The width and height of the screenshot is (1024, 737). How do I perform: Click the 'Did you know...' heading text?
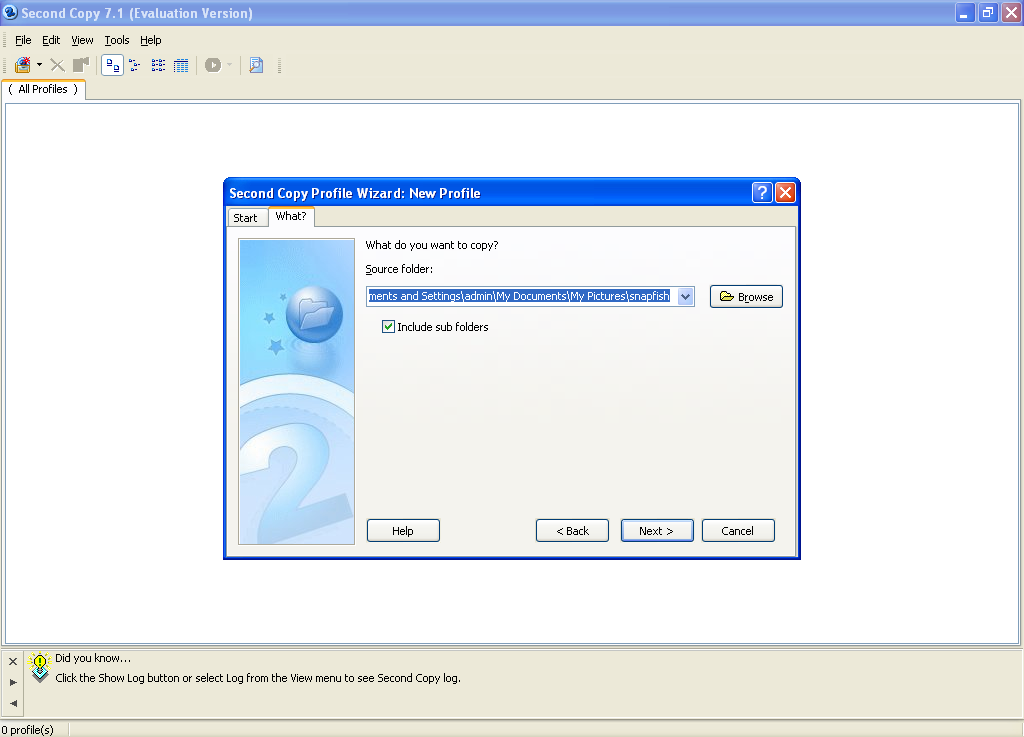[93, 658]
